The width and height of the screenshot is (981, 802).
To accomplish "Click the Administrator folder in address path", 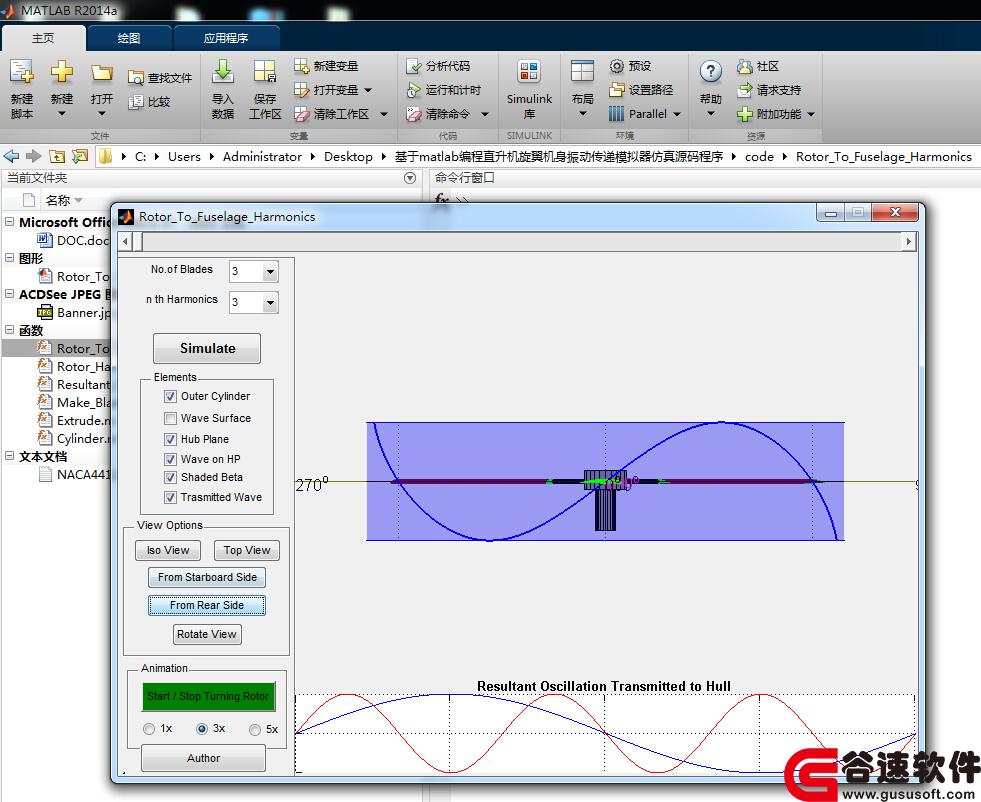I will (262, 156).
